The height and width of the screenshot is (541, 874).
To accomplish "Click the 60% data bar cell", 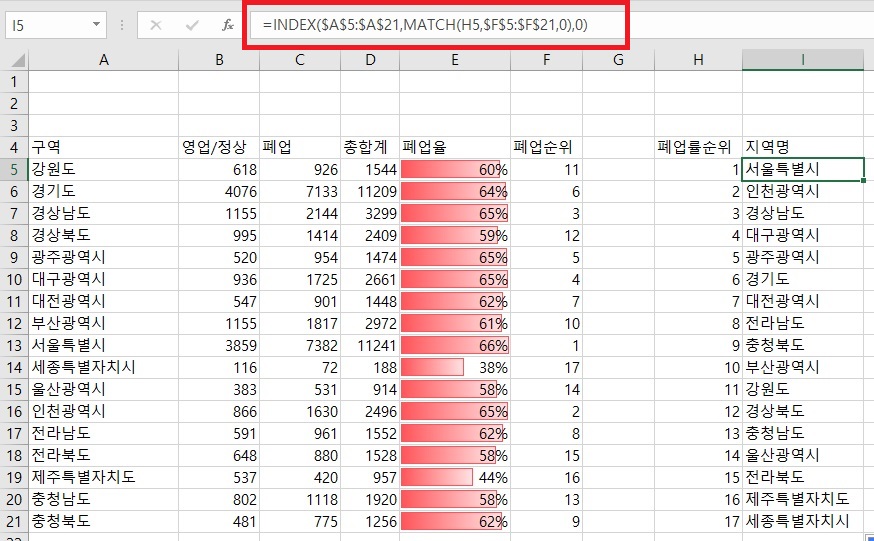I will [x=455, y=169].
